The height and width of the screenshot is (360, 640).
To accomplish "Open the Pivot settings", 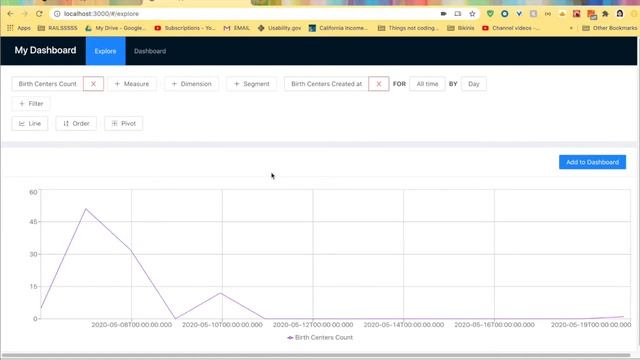I will click(124, 123).
